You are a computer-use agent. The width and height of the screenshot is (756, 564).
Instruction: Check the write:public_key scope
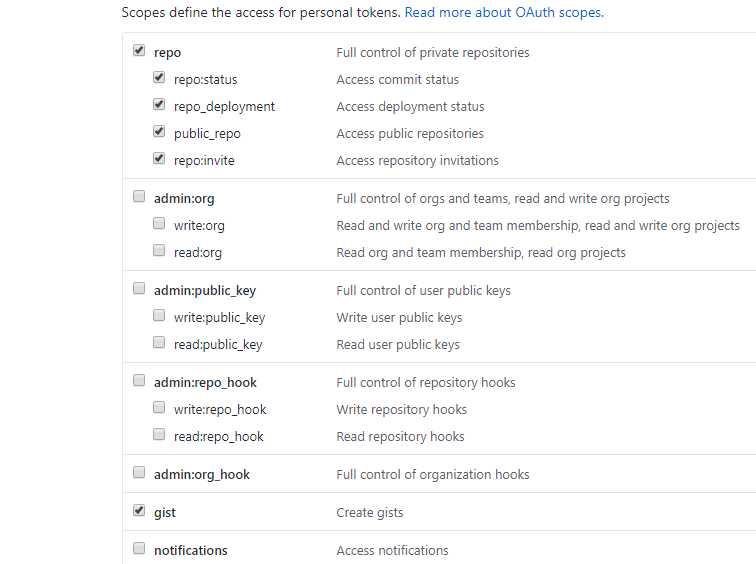(x=159, y=315)
